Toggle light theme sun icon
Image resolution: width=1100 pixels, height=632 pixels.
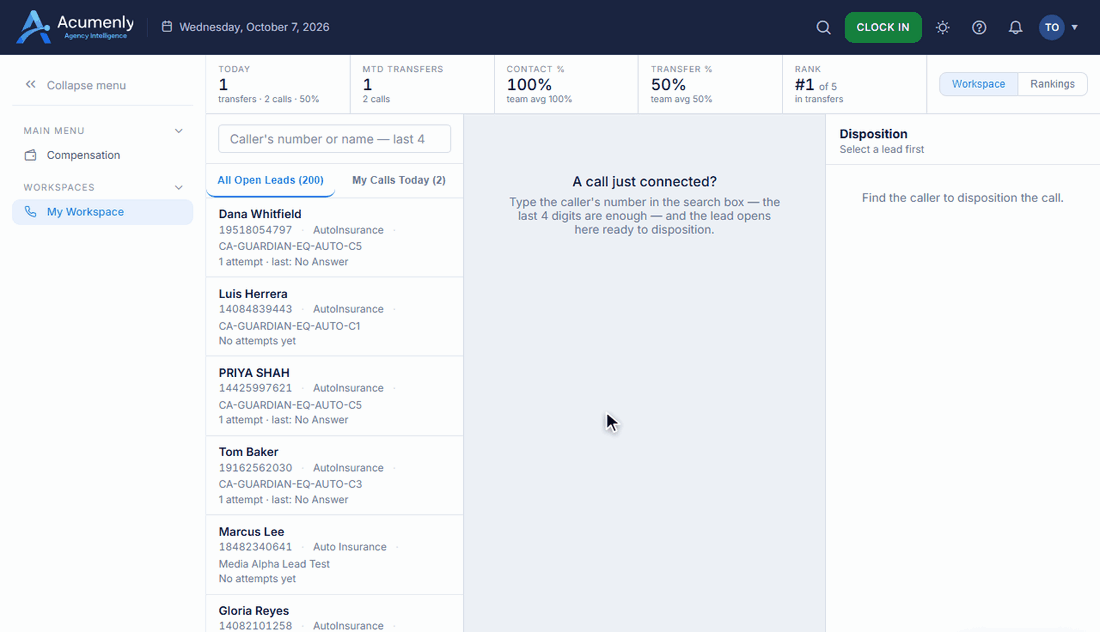click(x=943, y=27)
